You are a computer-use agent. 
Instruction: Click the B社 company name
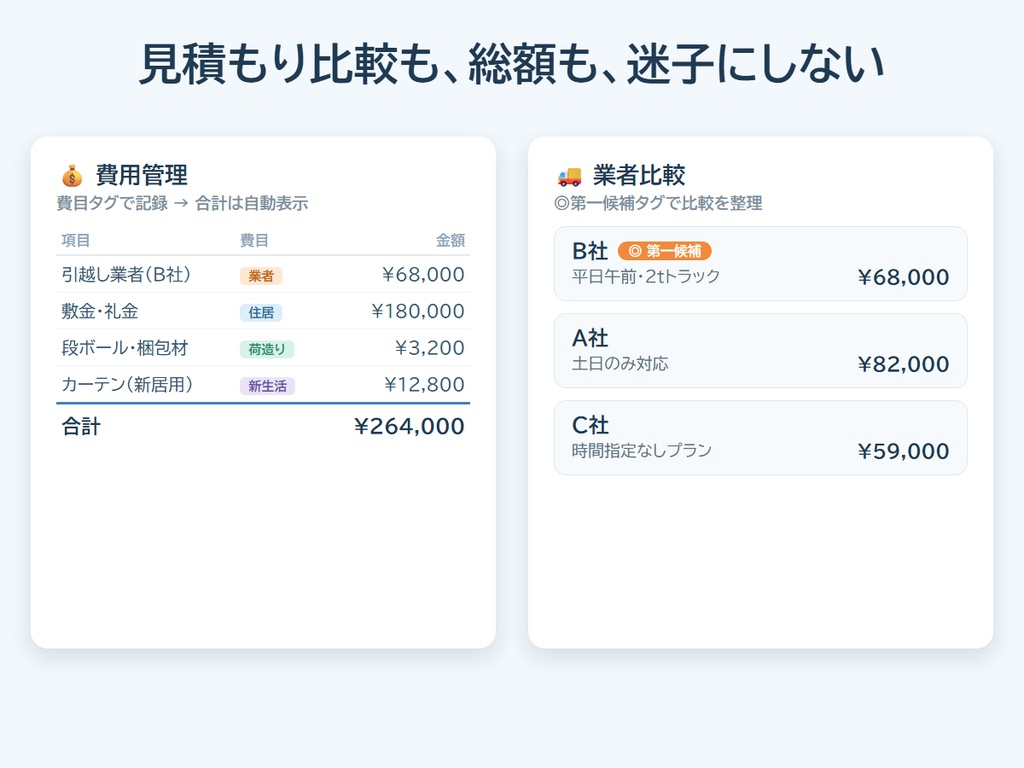pyautogui.click(x=590, y=251)
